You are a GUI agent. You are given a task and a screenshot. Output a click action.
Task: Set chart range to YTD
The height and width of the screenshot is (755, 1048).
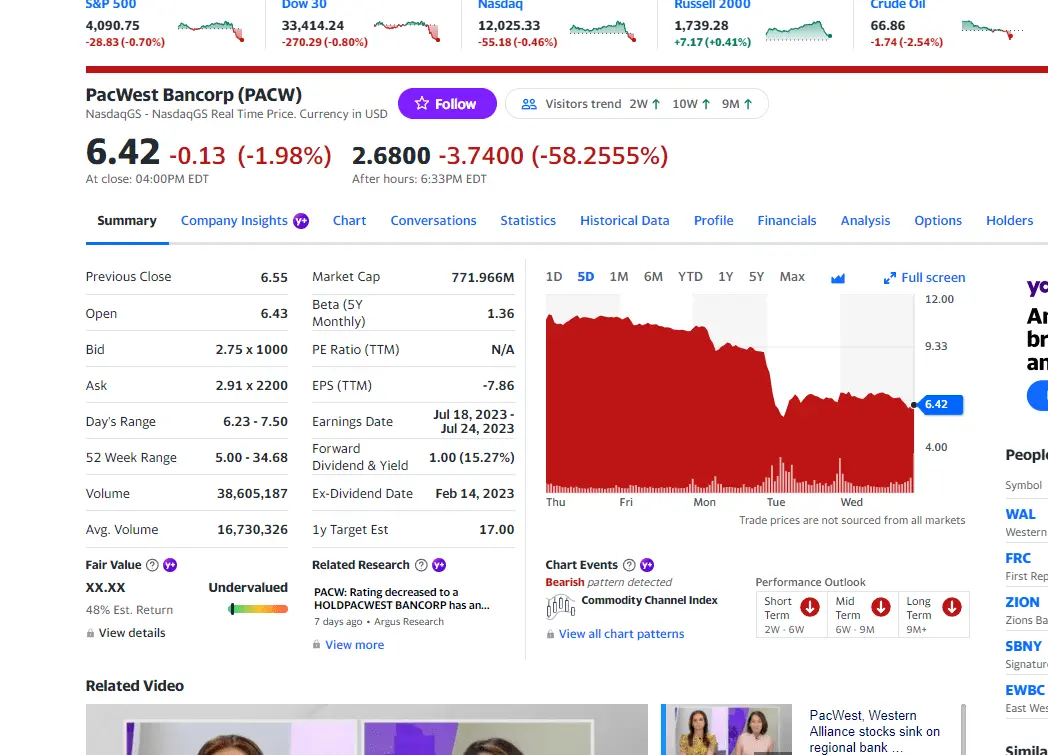[690, 277]
